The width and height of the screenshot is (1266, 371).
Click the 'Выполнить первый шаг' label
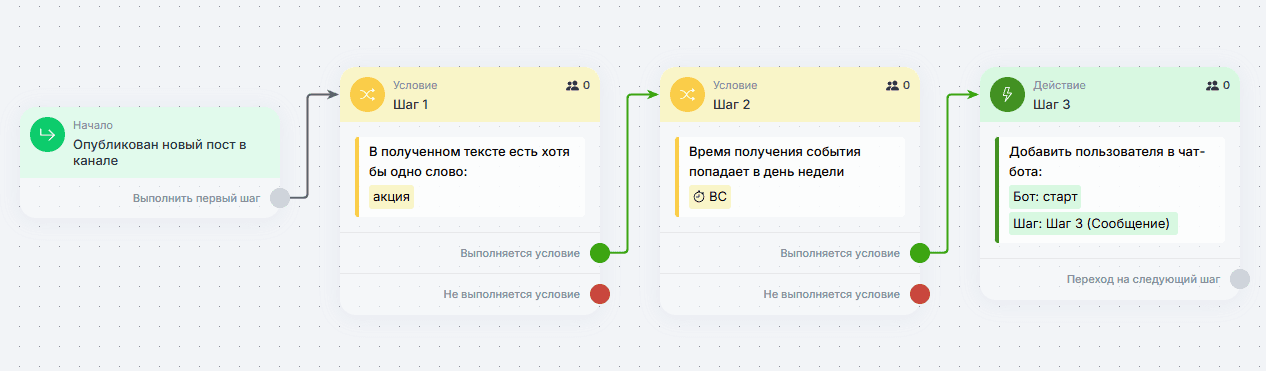(x=196, y=198)
